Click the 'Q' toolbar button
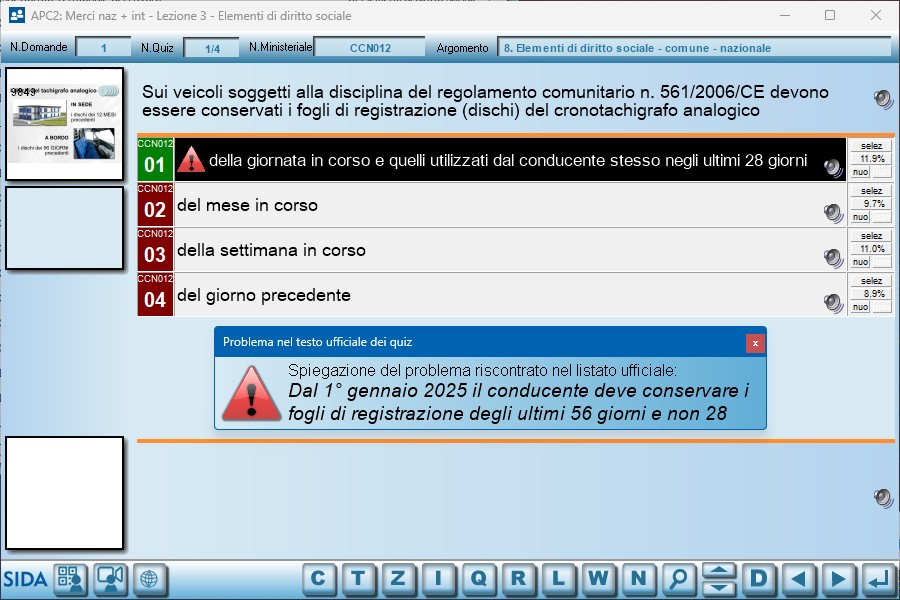Screen dimensions: 900x600 tap(478, 579)
